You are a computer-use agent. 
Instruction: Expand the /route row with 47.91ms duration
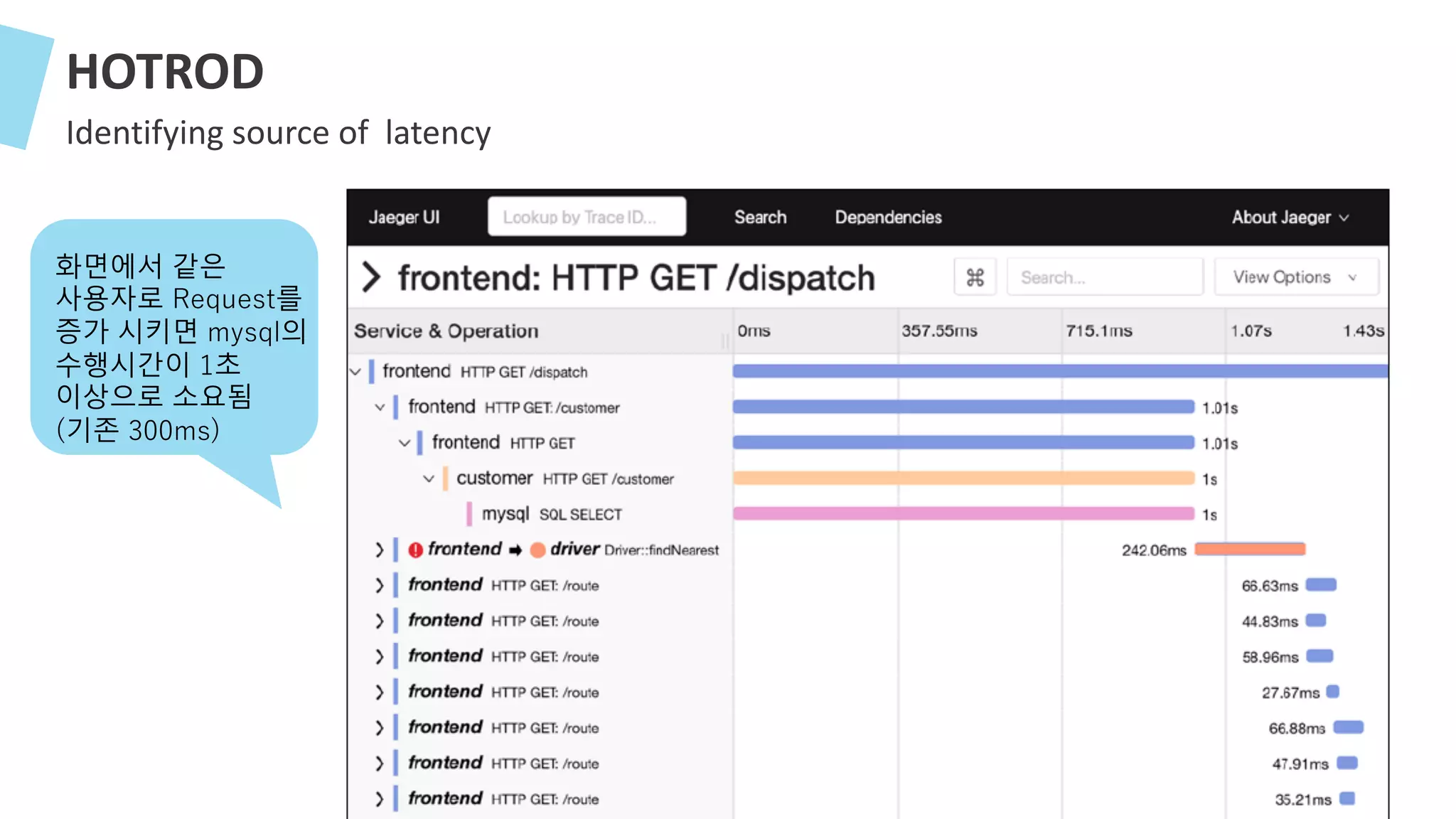(380, 764)
